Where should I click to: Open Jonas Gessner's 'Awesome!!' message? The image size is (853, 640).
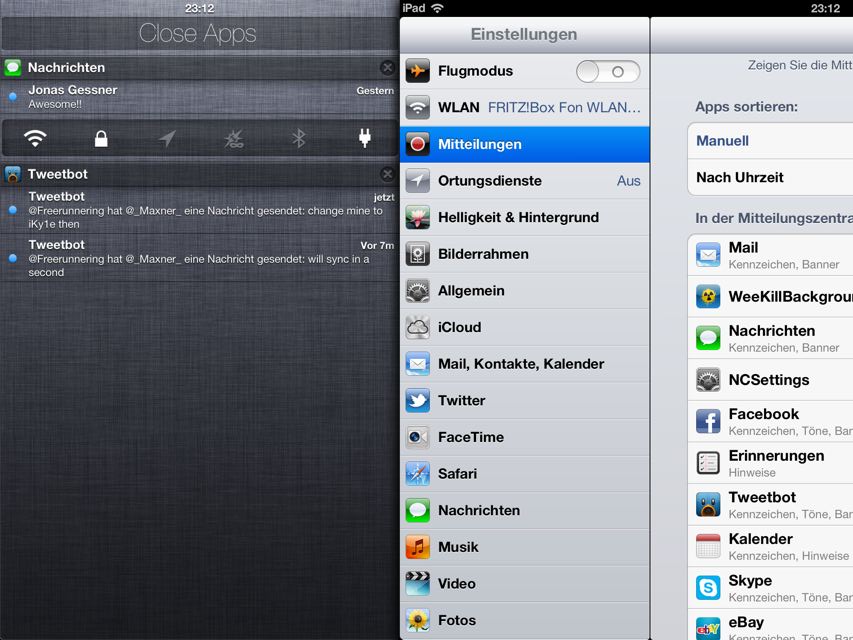(x=199, y=97)
